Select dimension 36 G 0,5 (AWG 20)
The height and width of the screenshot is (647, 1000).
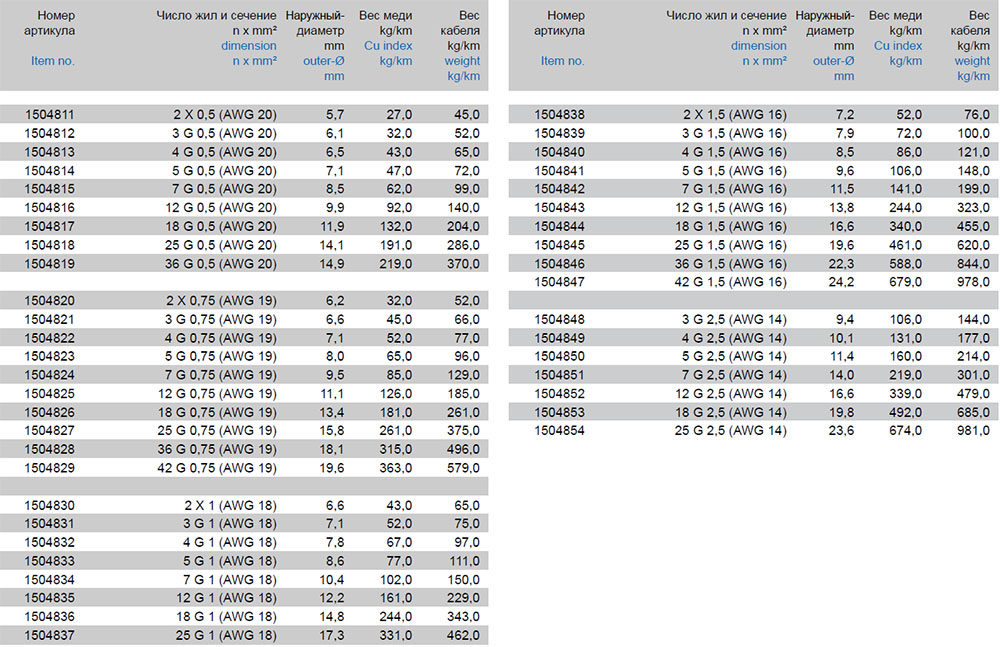point(221,264)
